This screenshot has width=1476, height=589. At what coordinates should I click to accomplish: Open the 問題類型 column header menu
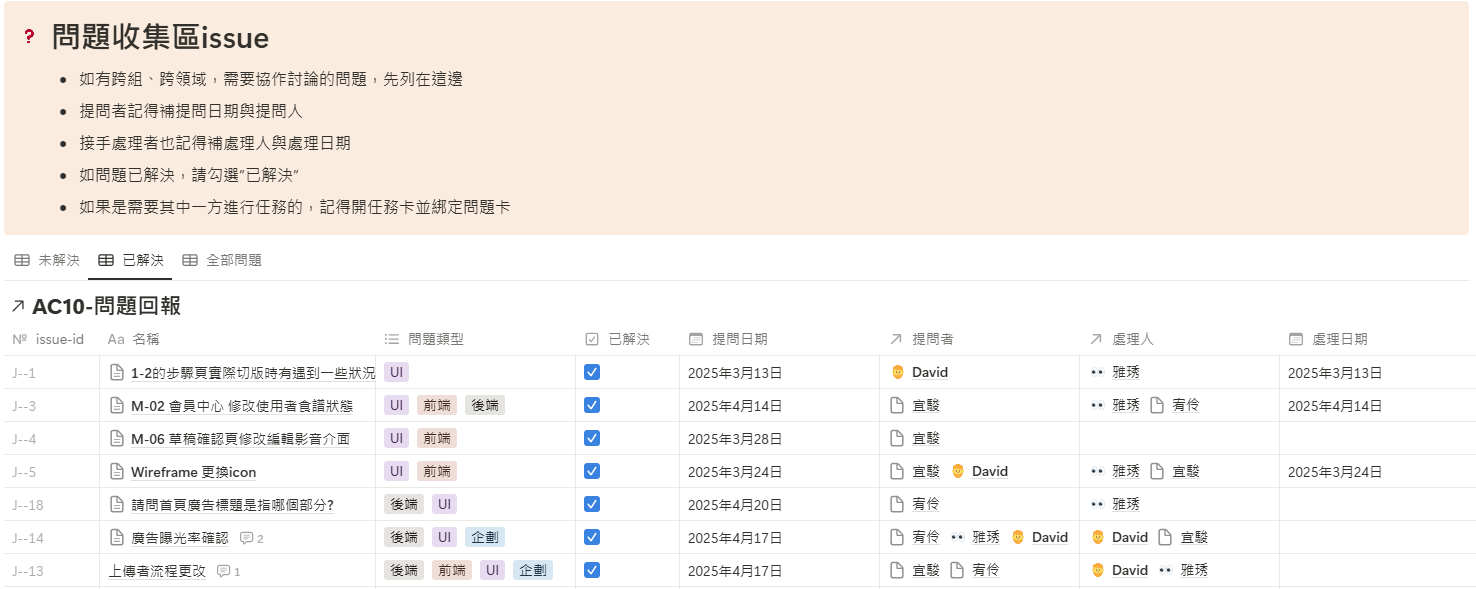435,340
